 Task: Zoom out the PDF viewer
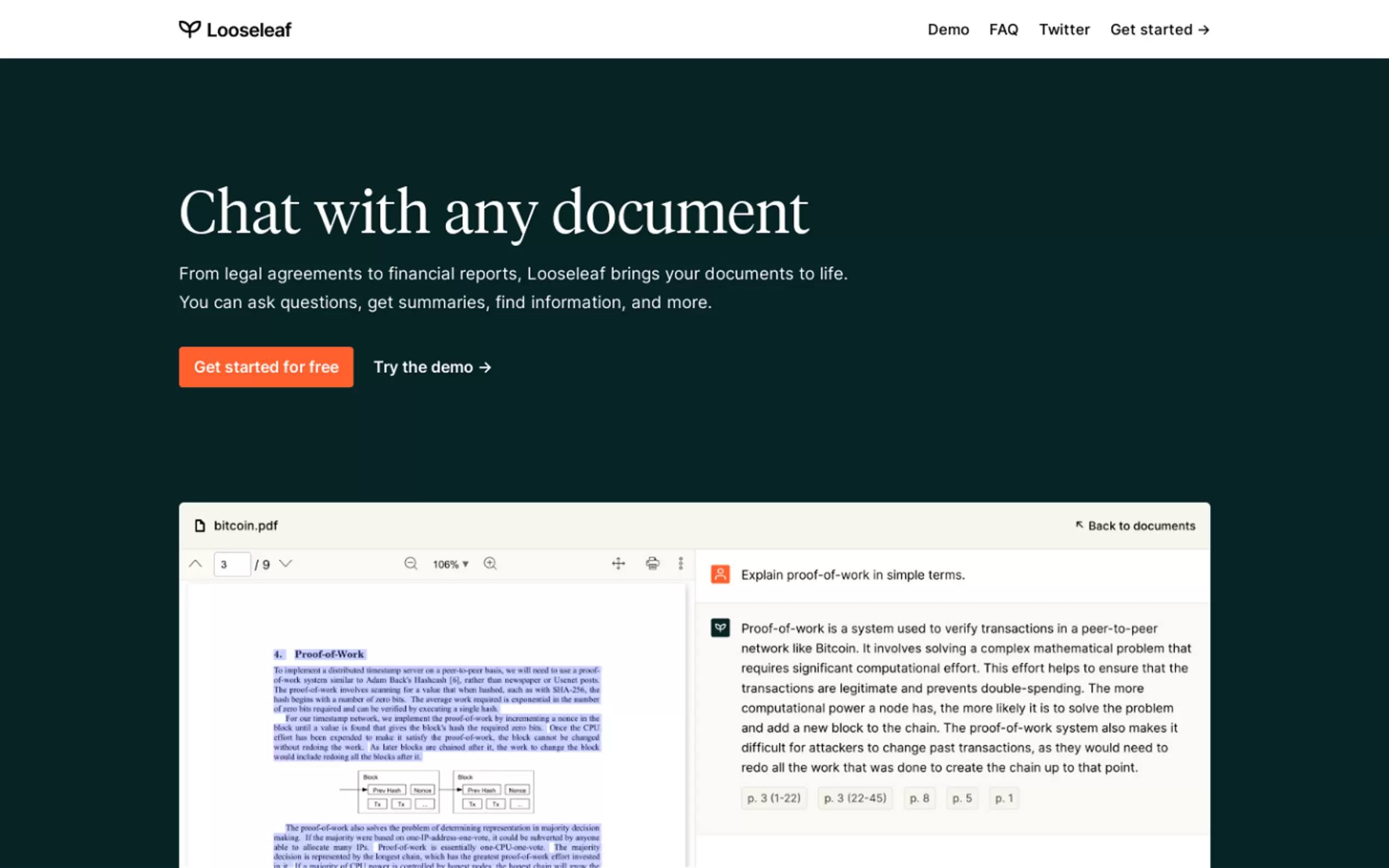pos(411,564)
